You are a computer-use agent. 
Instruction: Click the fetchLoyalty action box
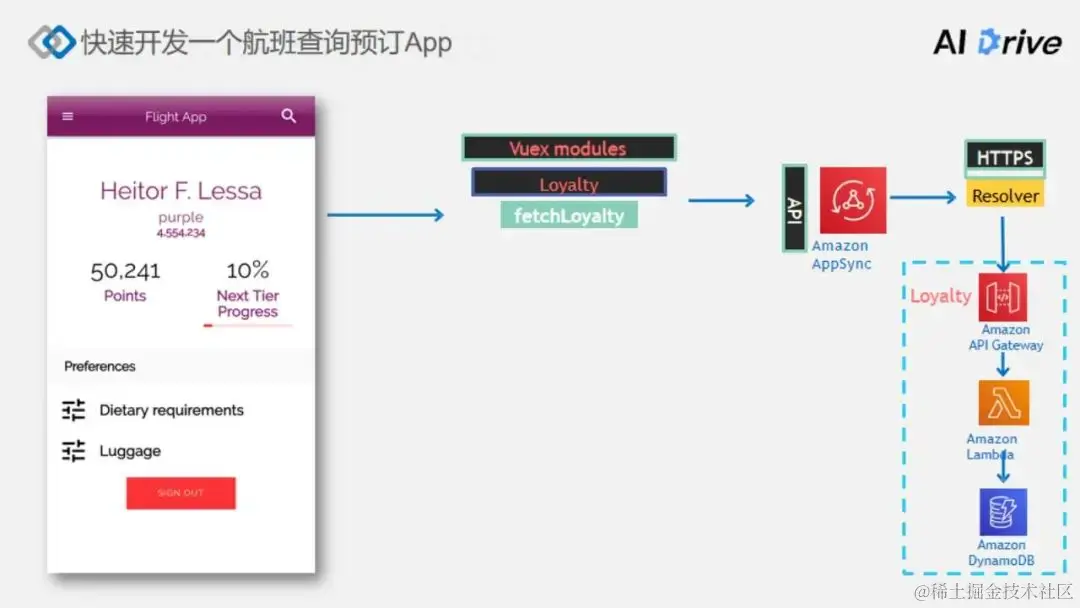coord(569,216)
